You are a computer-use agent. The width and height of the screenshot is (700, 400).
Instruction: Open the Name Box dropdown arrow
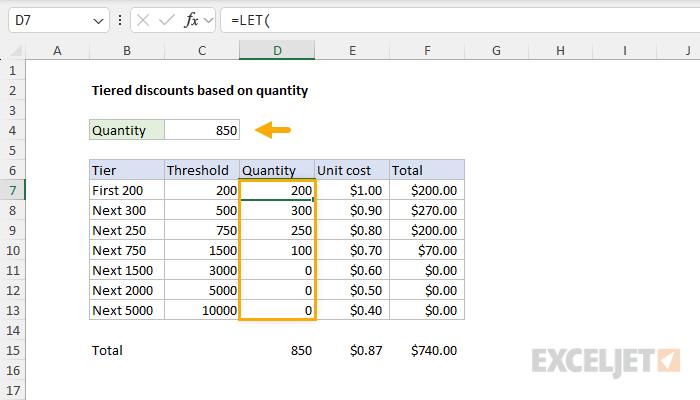98,21
